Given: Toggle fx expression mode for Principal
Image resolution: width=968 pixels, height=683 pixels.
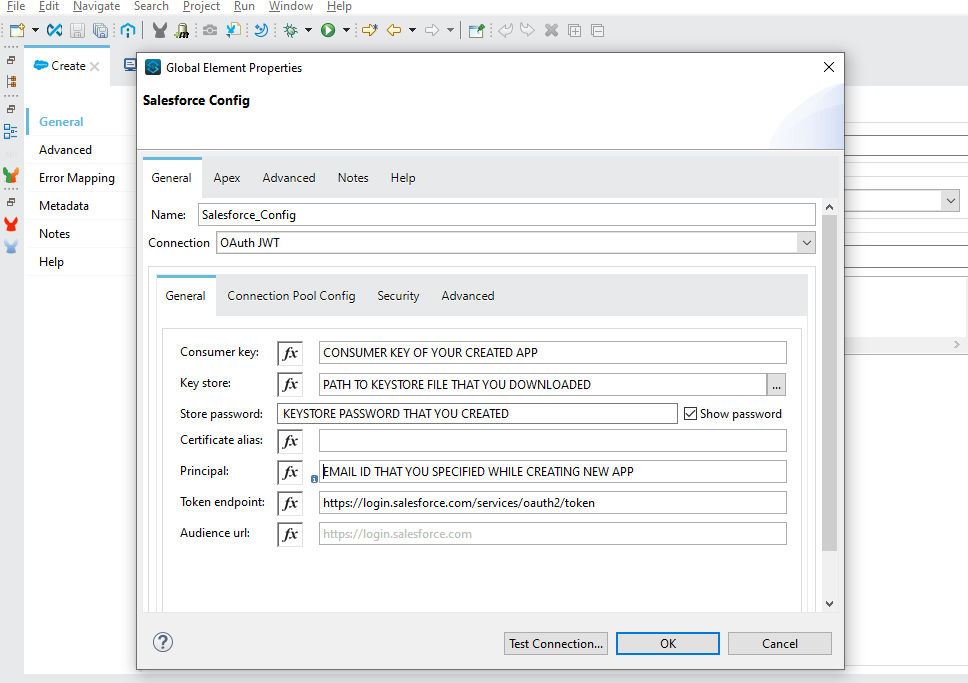Looking at the screenshot, I should [290, 472].
